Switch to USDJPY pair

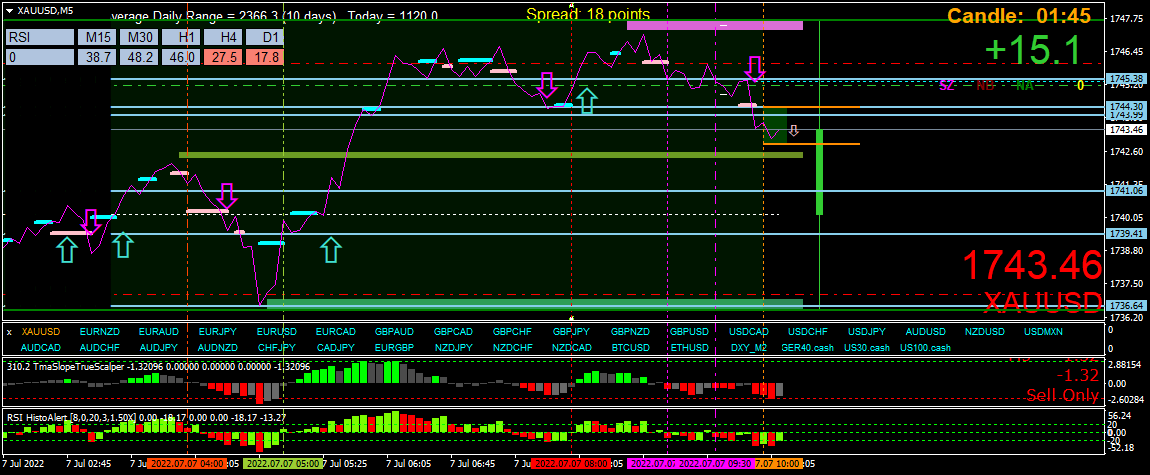click(866, 332)
